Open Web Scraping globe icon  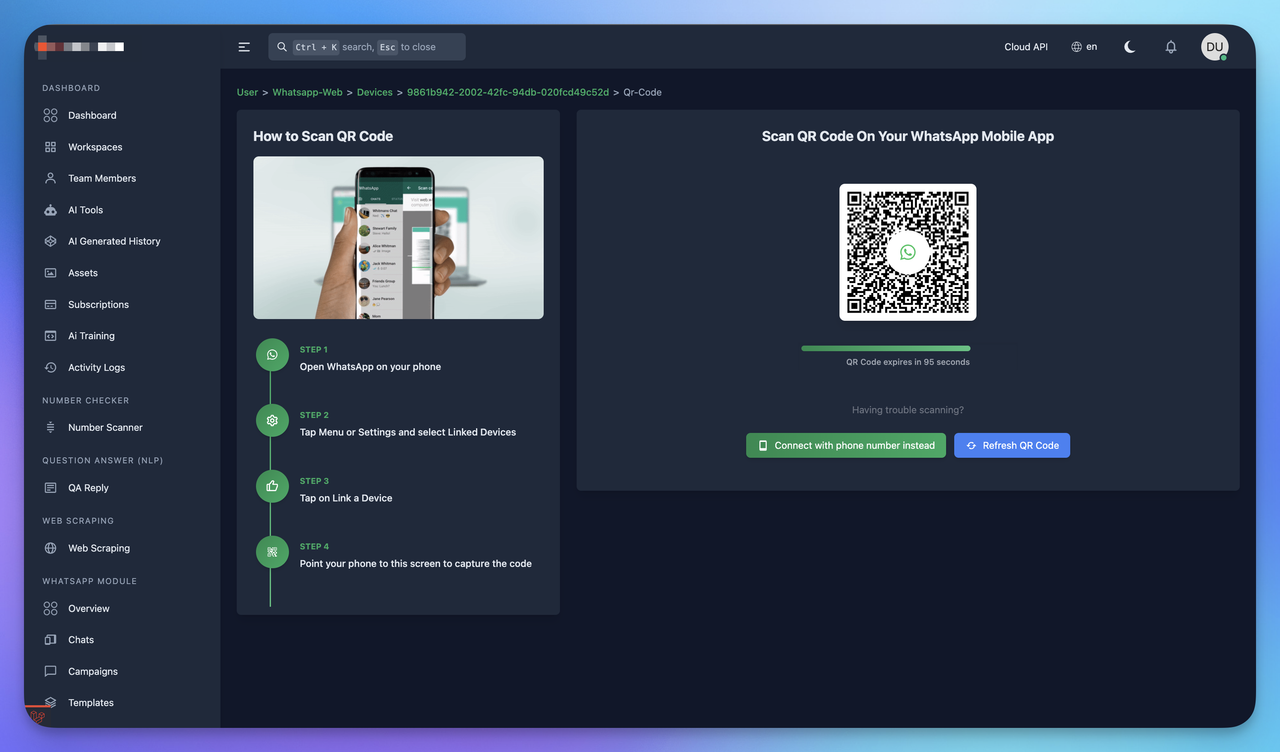(50, 548)
